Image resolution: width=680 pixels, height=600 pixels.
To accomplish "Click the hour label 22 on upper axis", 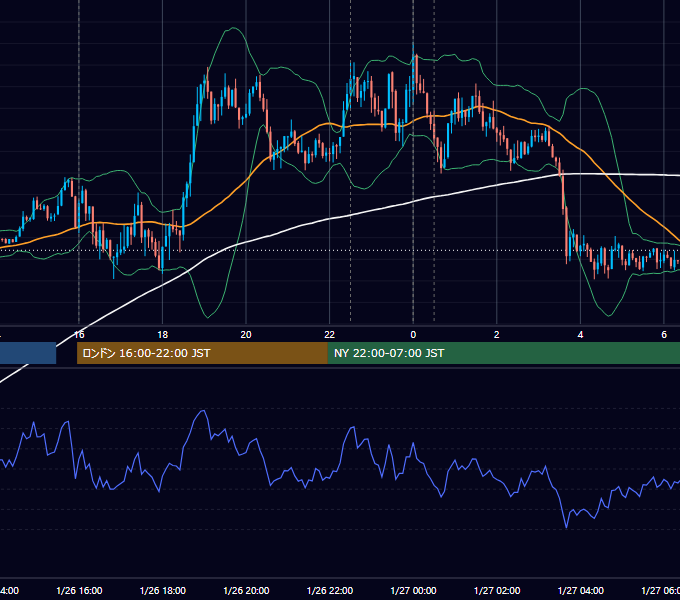I will click(x=330, y=335).
